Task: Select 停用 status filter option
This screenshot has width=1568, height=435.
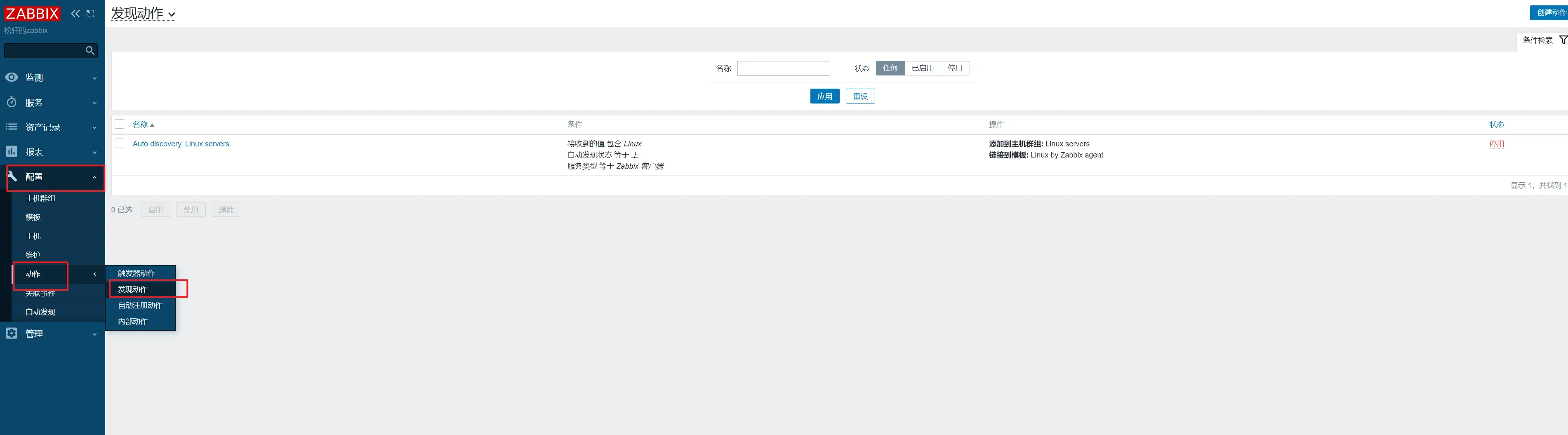Action: 954,68
